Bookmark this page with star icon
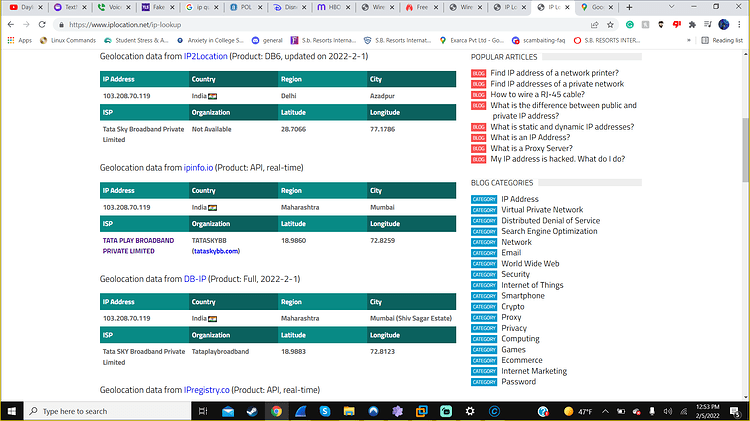The width and height of the screenshot is (750, 421). pyautogui.click(x=610, y=24)
